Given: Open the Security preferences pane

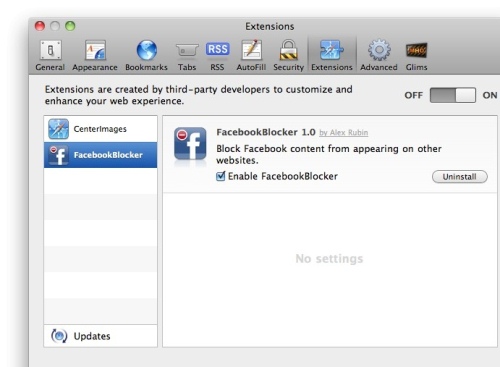Looking at the screenshot, I should coord(289,56).
